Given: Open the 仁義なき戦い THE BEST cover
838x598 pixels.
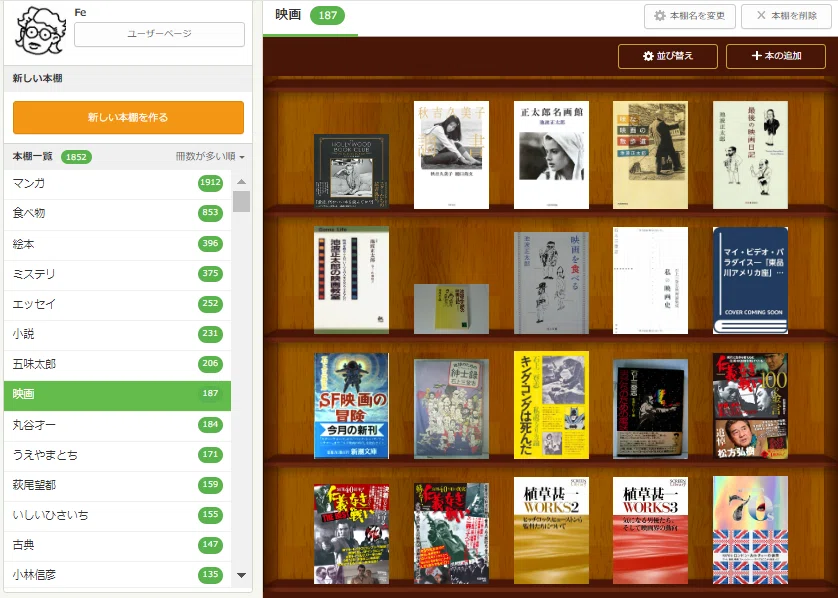Looking at the screenshot, I should click(x=351, y=534).
